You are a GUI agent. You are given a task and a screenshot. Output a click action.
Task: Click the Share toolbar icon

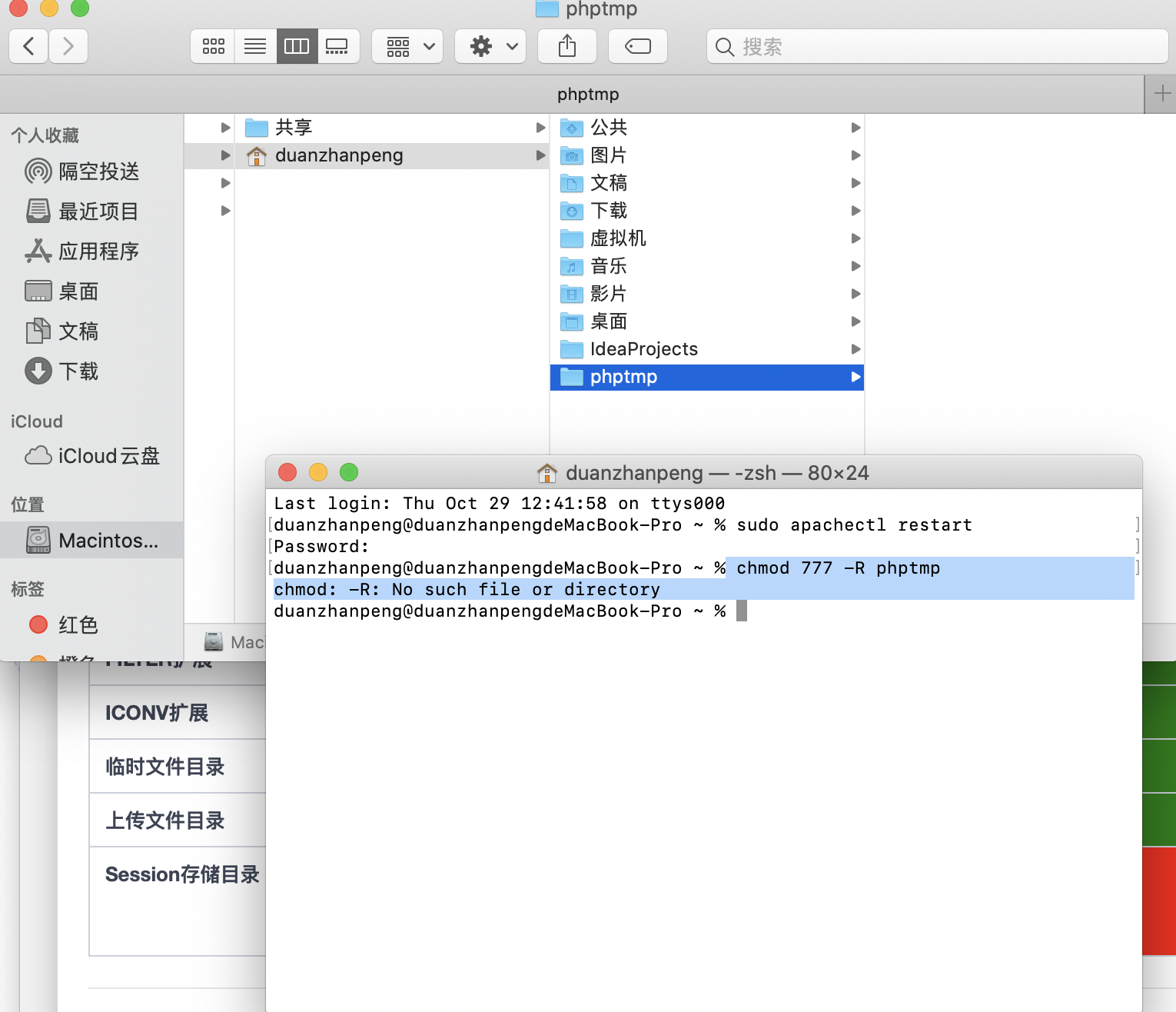567,46
